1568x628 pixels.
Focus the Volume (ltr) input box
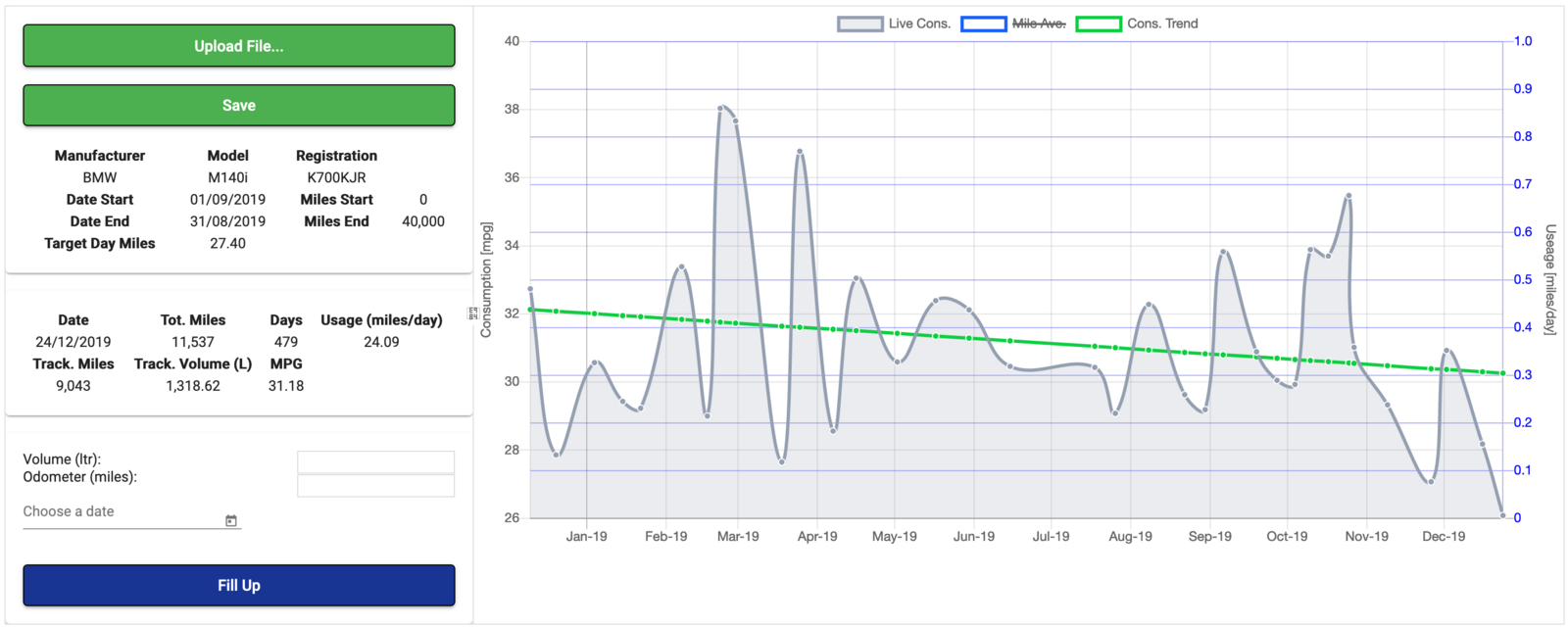click(375, 462)
